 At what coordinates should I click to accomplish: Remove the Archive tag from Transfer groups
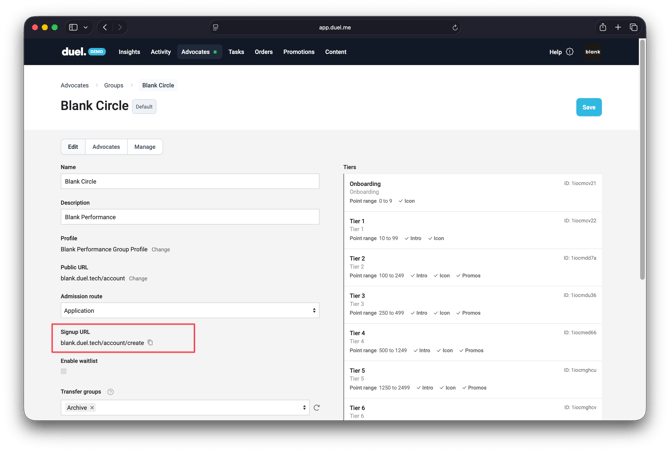point(92,408)
